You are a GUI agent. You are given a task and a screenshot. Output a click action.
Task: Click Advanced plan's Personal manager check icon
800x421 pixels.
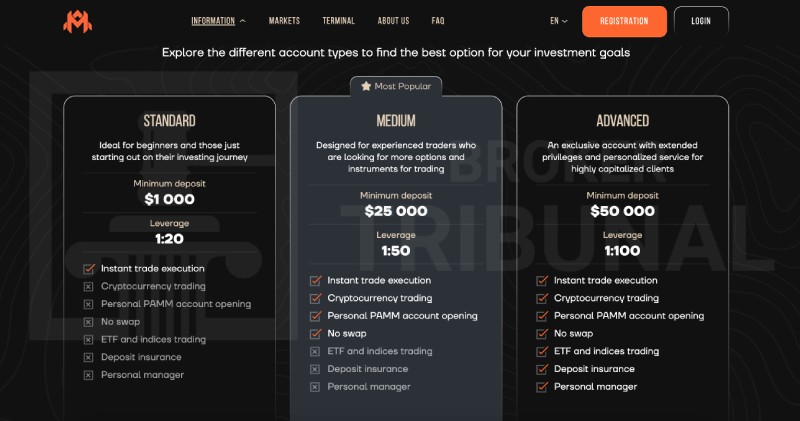(x=542, y=387)
